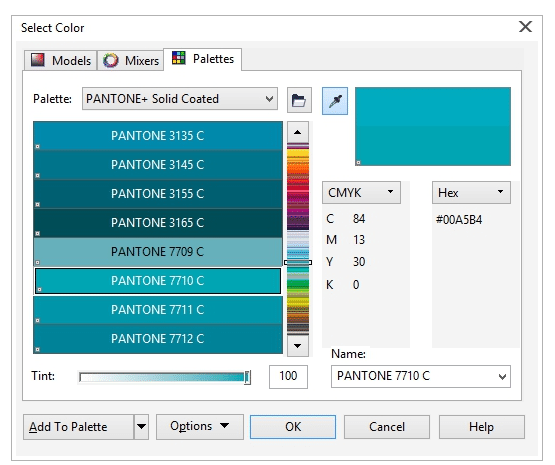Open palette folder browse icon

(x=299, y=100)
